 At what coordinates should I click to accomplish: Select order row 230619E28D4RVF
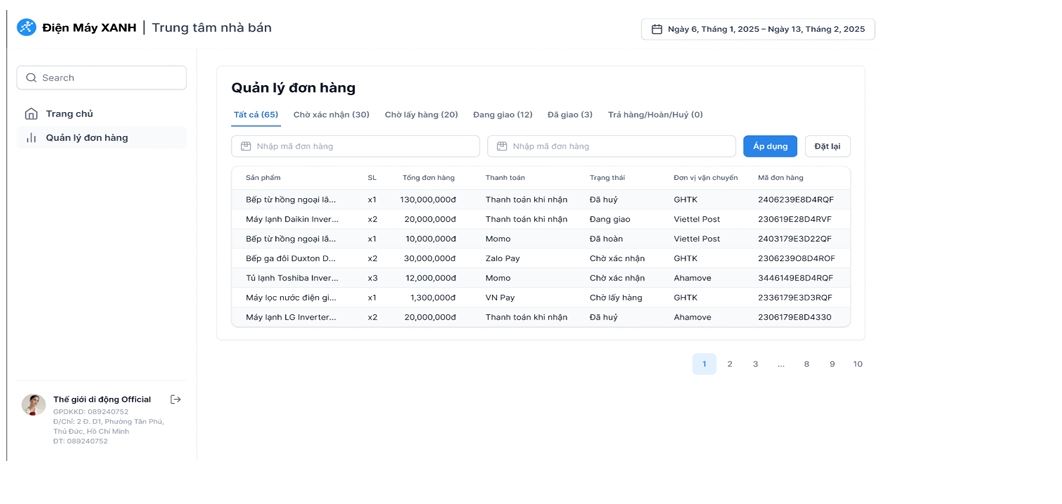[540, 219]
